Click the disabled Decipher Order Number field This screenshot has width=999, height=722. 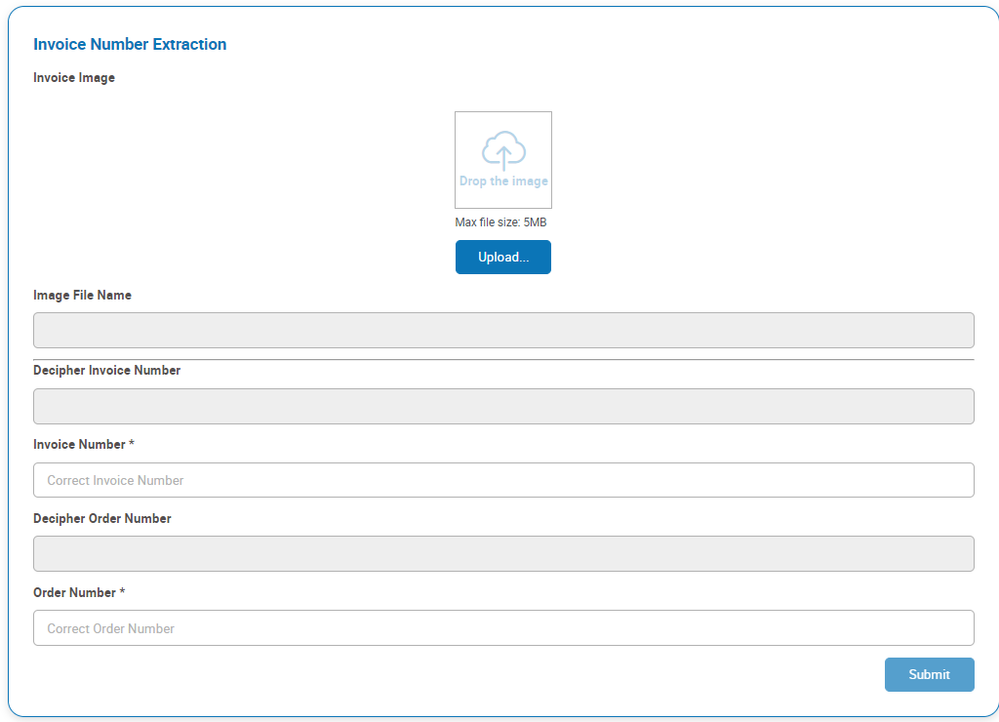(x=503, y=554)
